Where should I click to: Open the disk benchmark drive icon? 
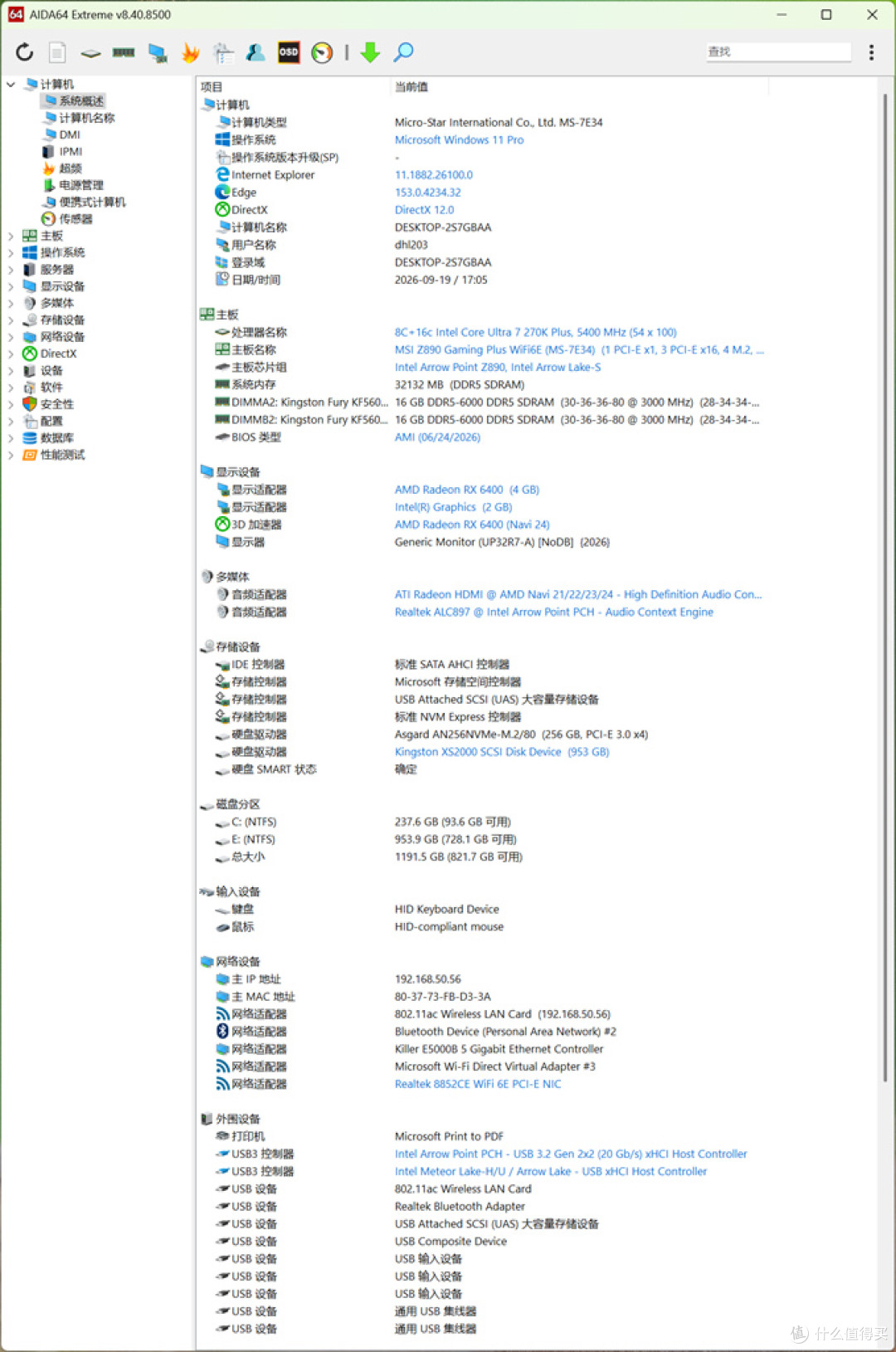tap(90, 53)
